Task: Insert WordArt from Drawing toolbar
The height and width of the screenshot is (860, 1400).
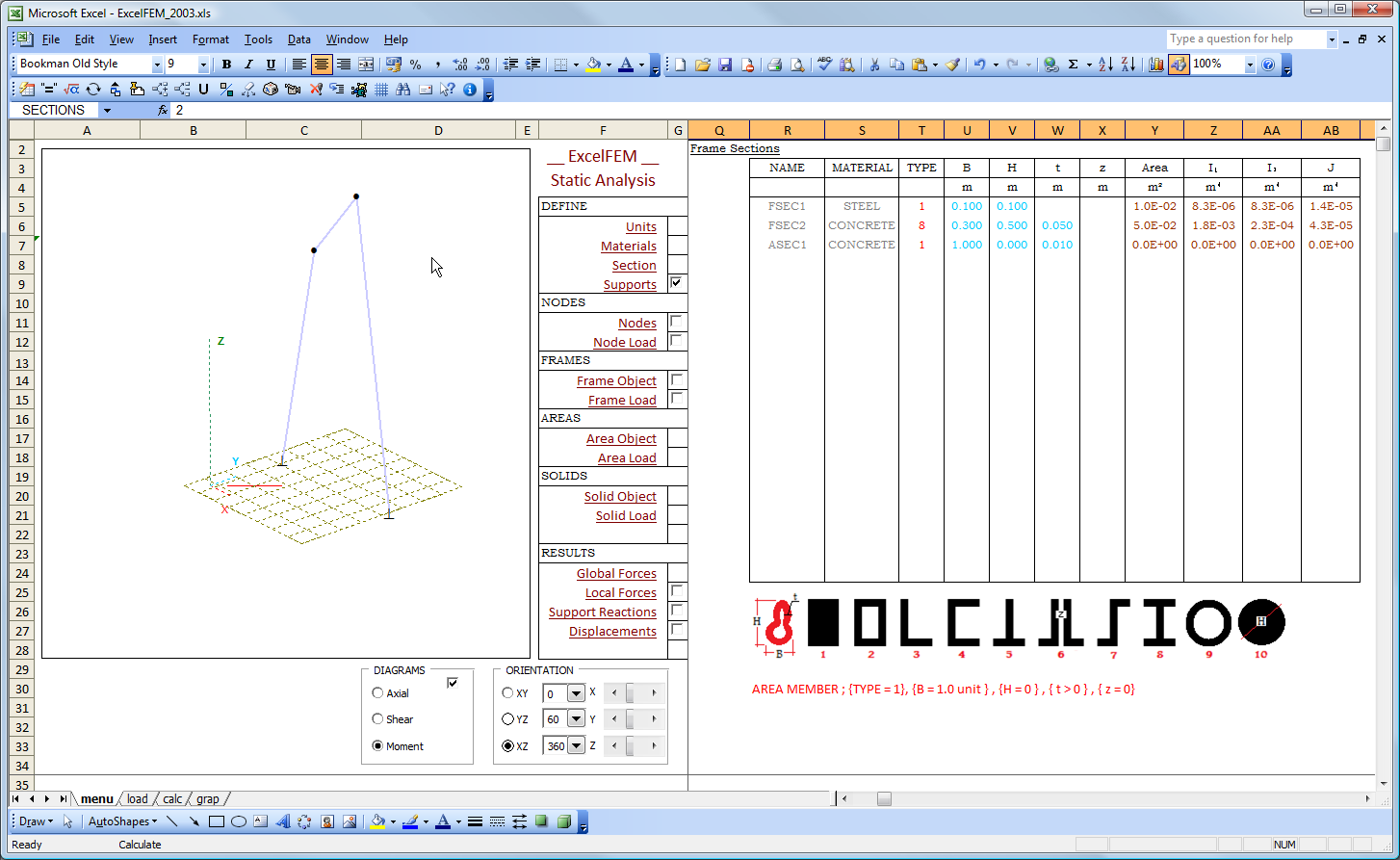Action: pyautogui.click(x=283, y=821)
